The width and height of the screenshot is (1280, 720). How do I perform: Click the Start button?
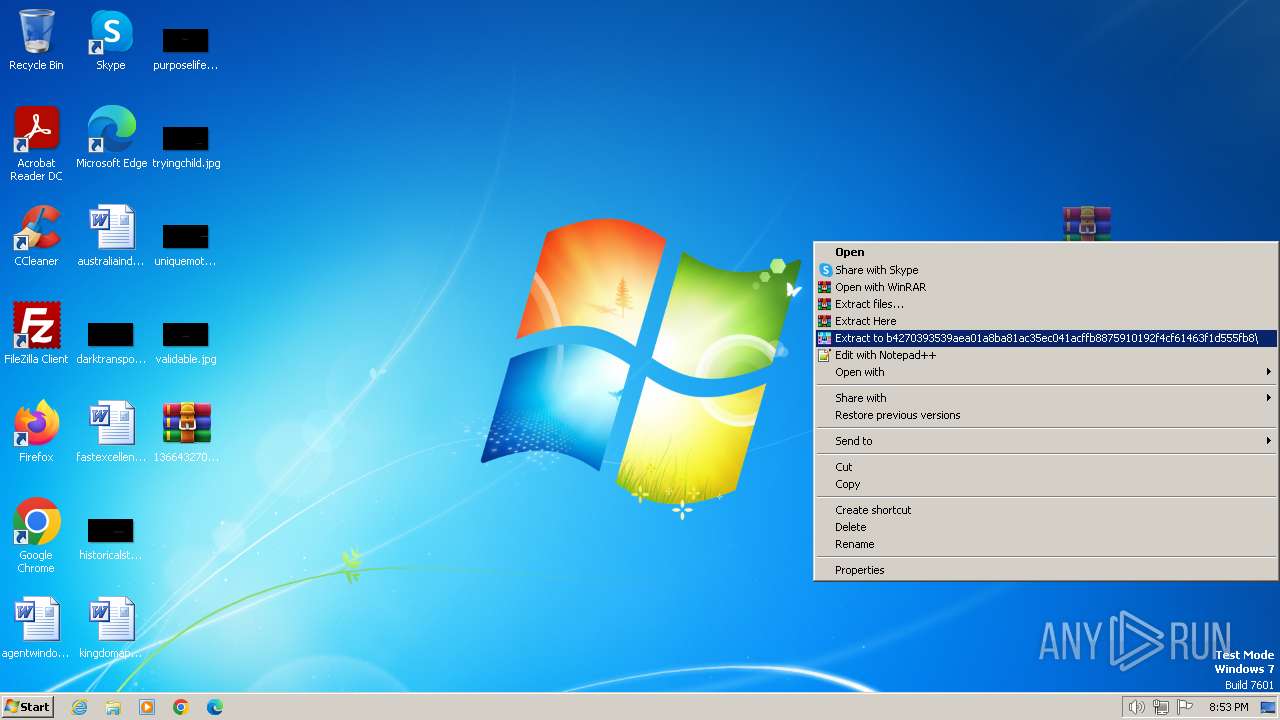coord(27,707)
